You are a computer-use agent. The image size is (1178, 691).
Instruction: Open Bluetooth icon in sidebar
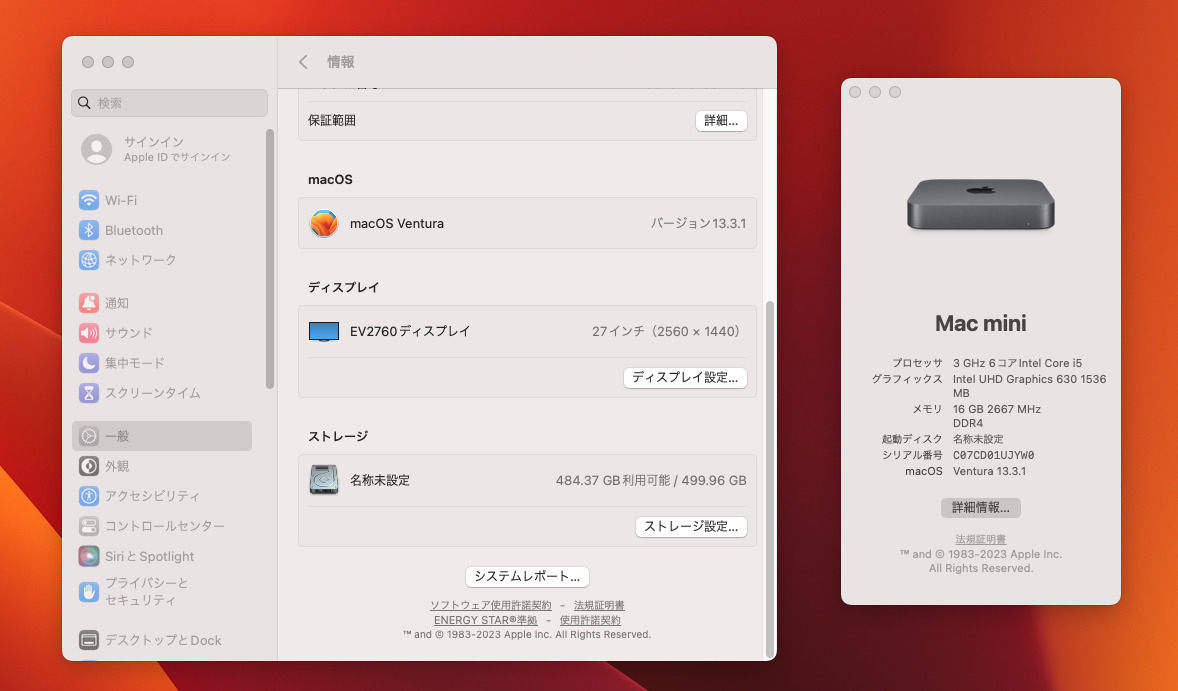(89, 230)
